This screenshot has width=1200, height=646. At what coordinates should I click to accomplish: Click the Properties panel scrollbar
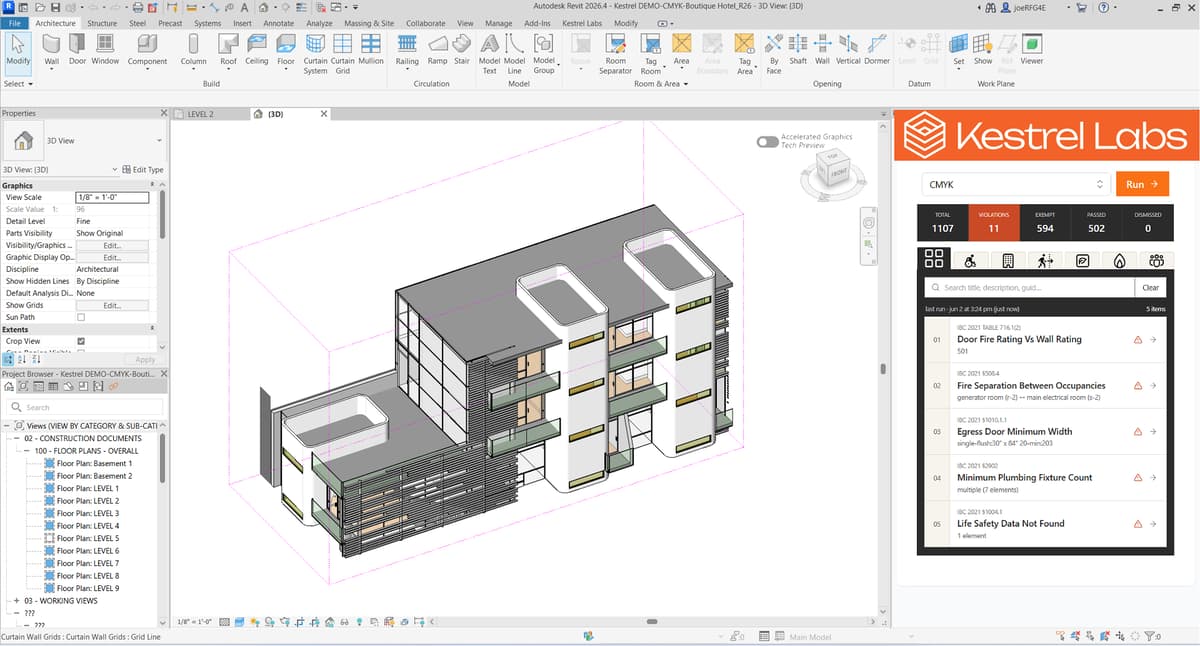[x=162, y=215]
